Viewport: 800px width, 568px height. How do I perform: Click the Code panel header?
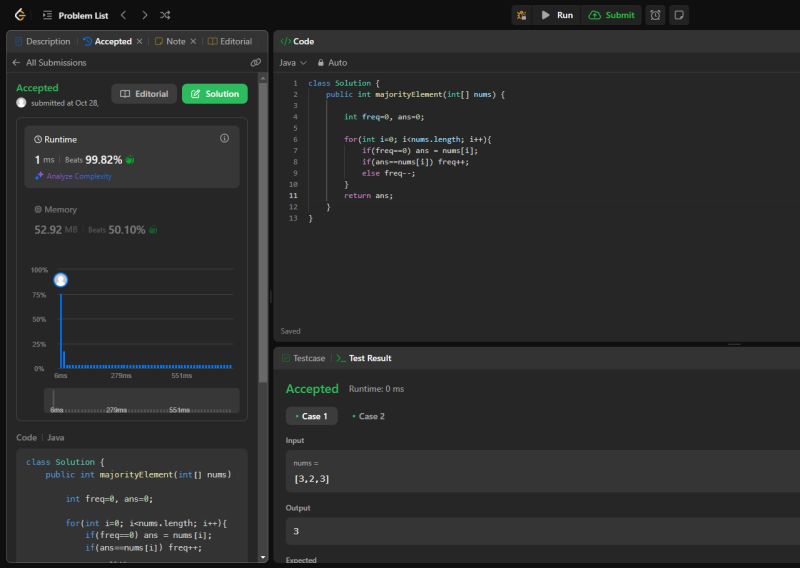[297, 41]
